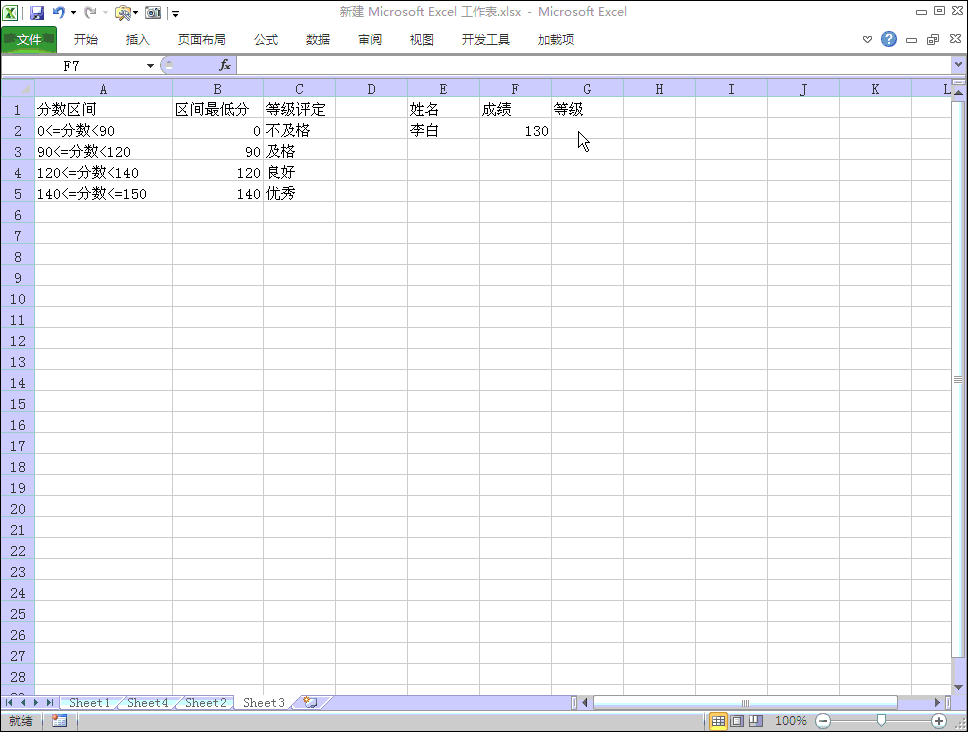This screenshot has height=732, width=968.
Task: Open the tools icon in quick access toolbar
Action: point(123,12)
